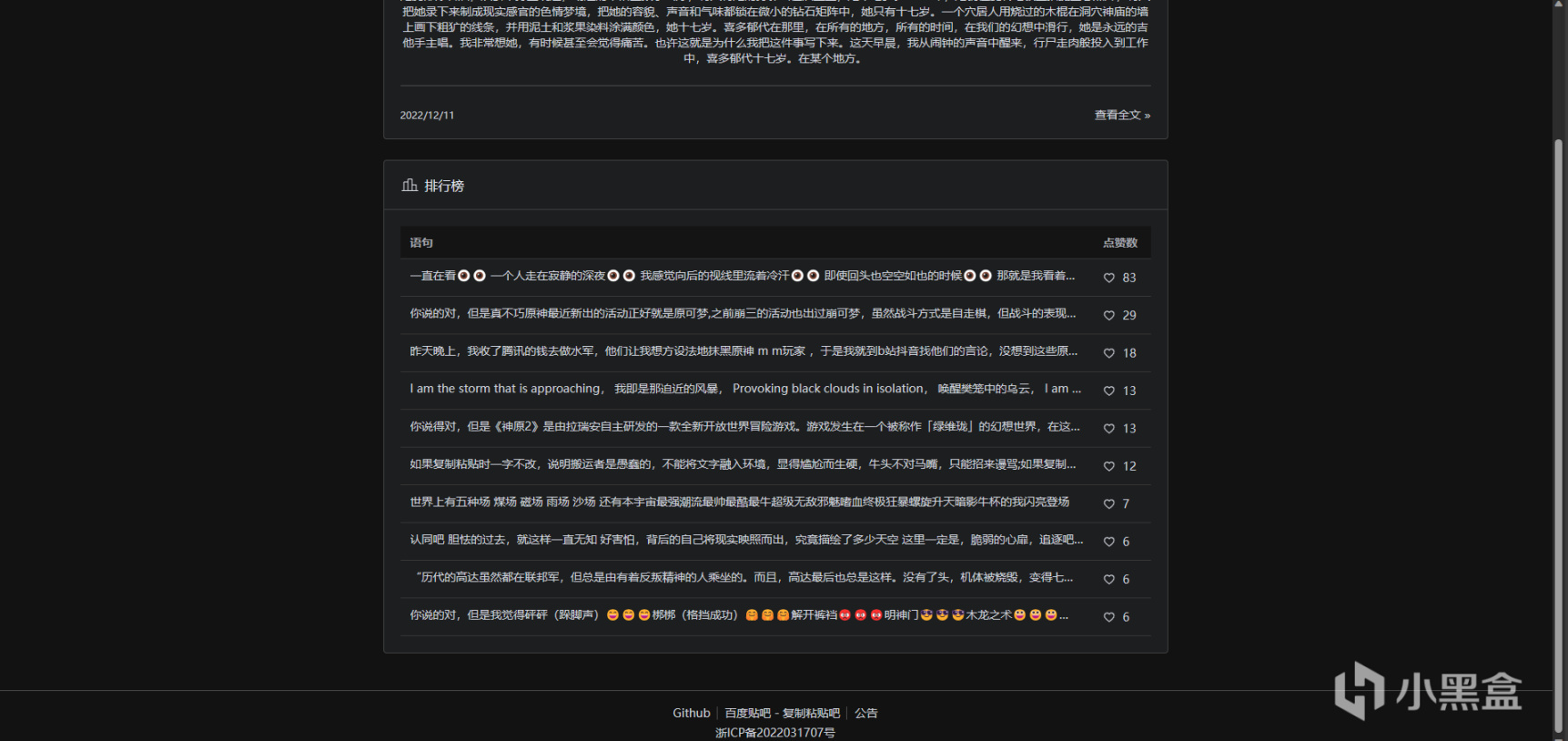This screenshot has height=741, width=1568.
Task: Visit 百度贴吧 - 复制粘贴吧 link
Action: [x=783, y=713]
